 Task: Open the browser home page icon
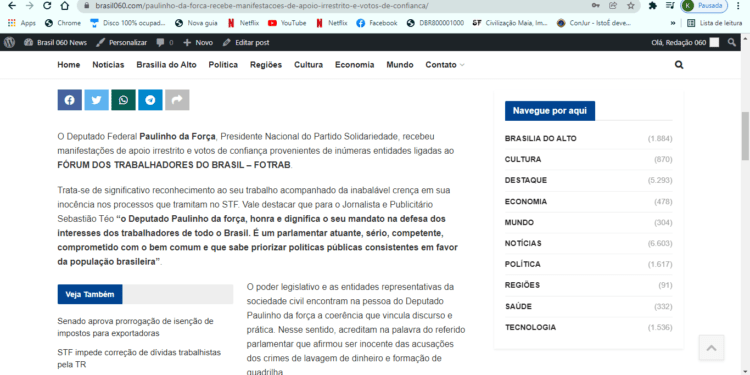click(65, 6)
